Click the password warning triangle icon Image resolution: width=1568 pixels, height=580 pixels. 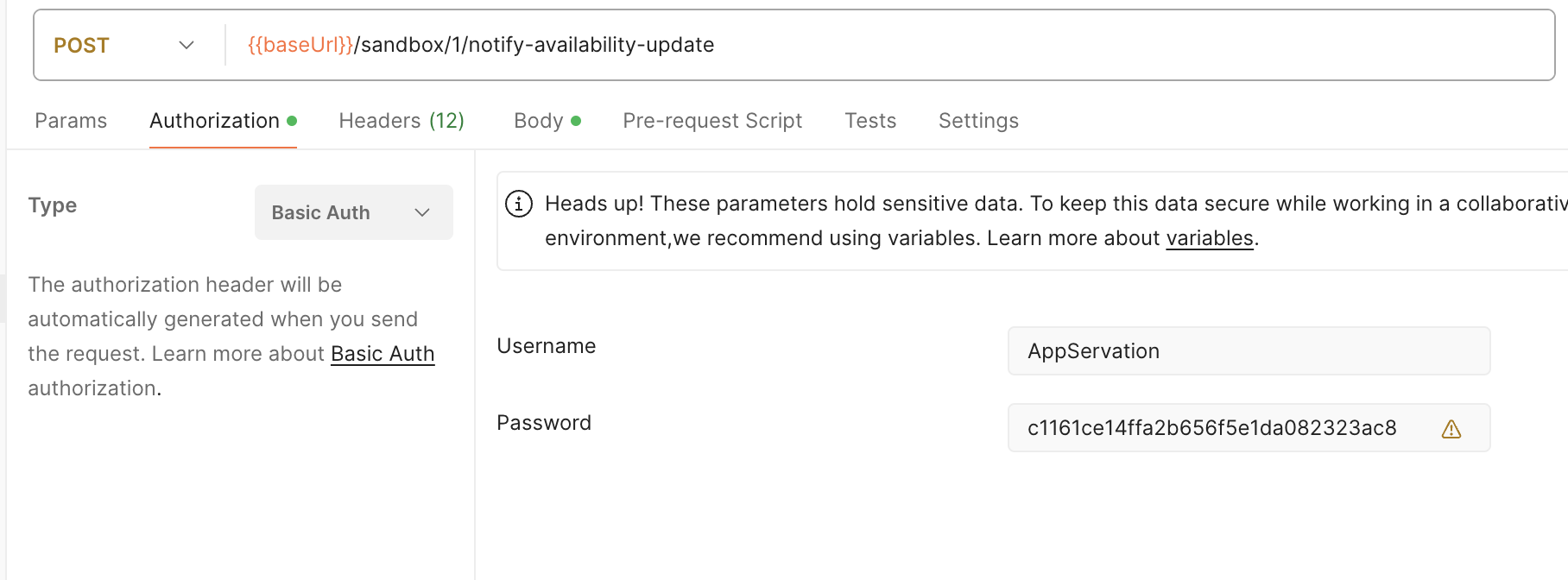[1451, 429]
